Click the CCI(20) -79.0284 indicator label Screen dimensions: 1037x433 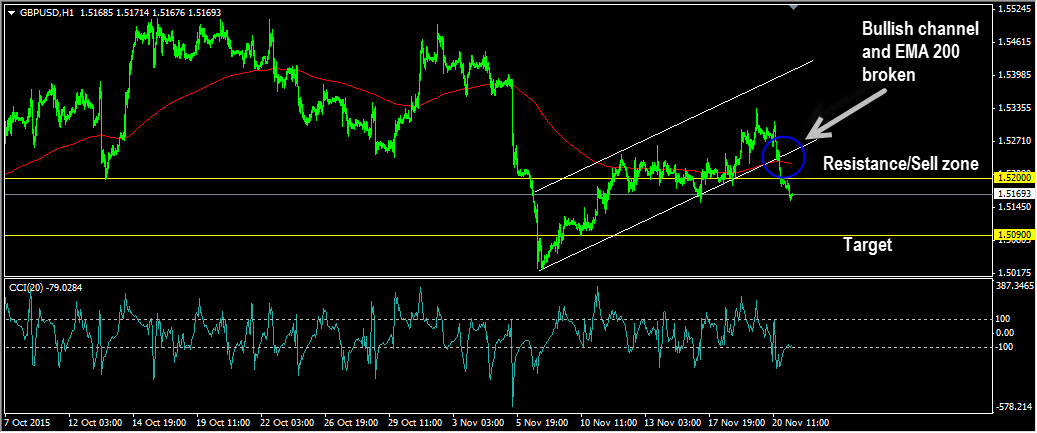pos(45,287)
